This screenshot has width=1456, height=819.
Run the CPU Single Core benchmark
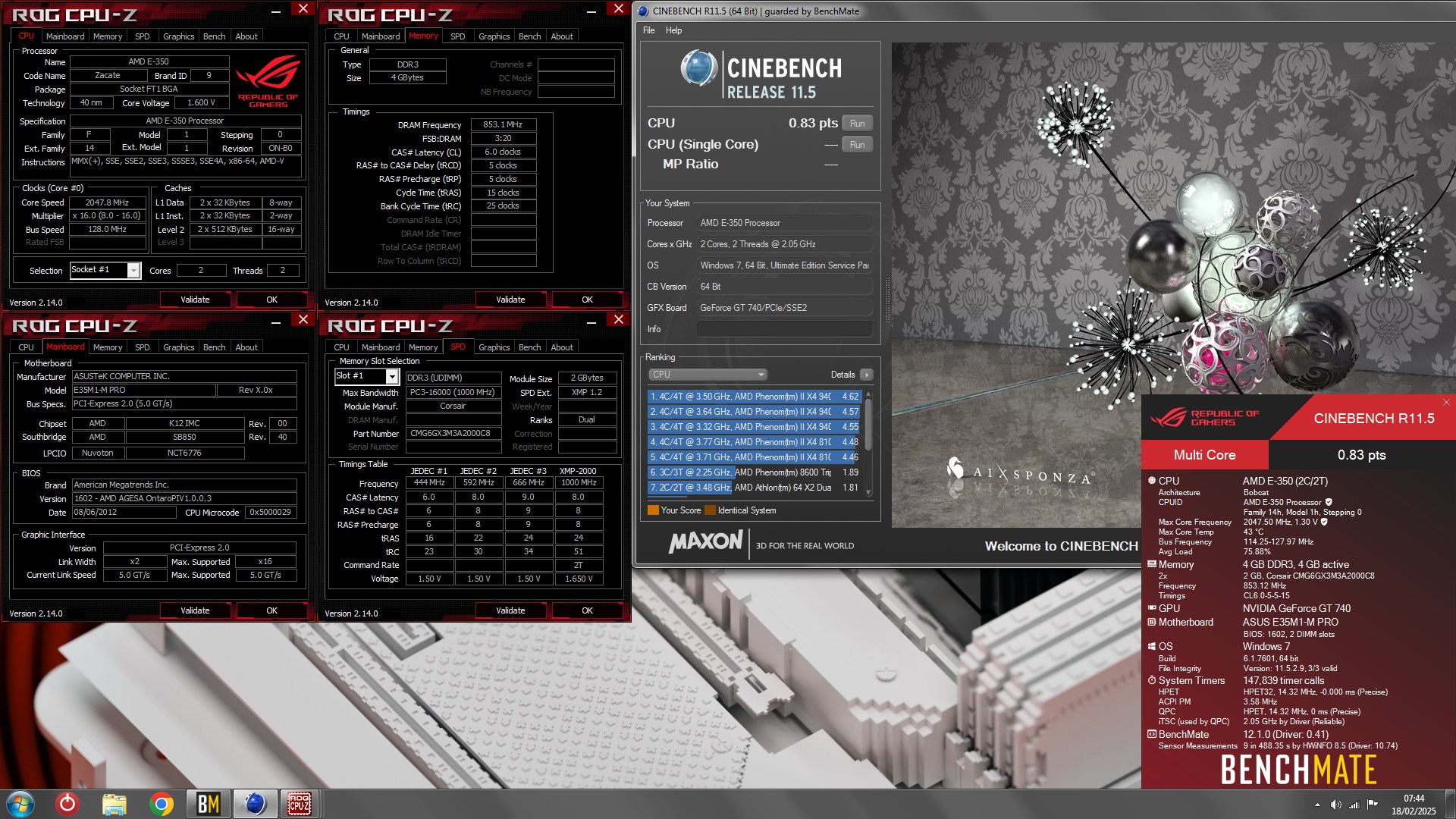(x=857, y=145)
